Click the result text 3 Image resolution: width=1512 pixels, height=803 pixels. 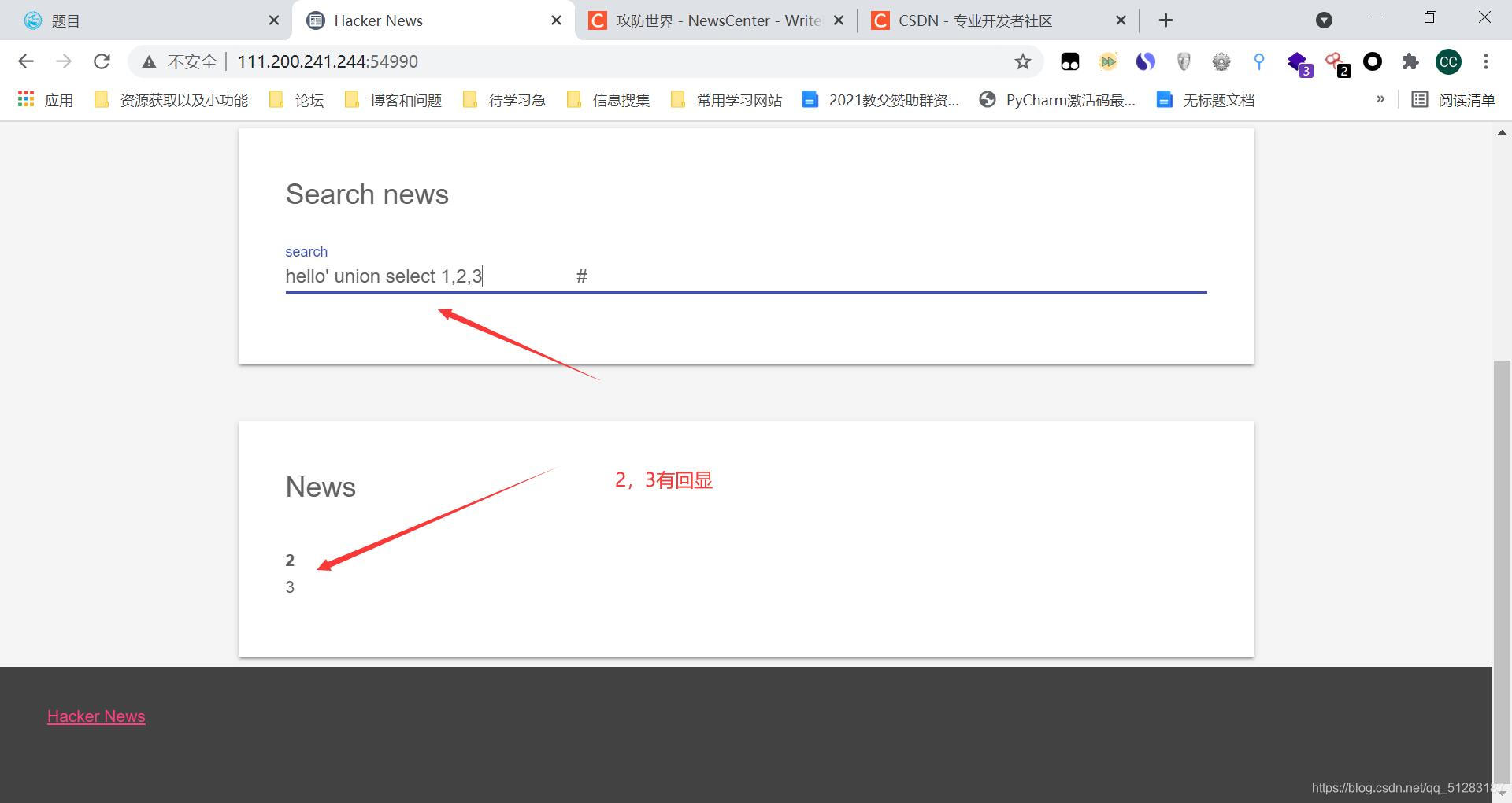click(290, 587)
